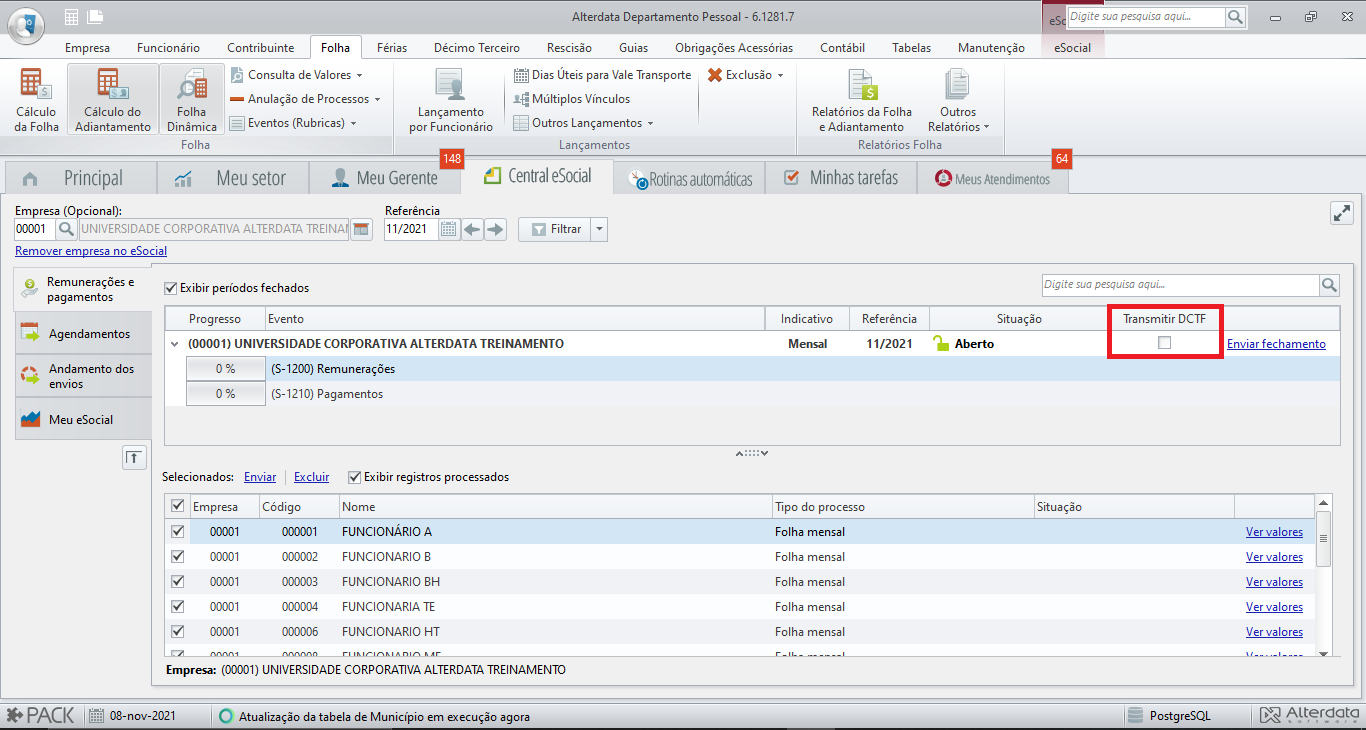
Task: Uncheck the FUNCIONARIA TE row checkbox
Action: pos(178,606)
